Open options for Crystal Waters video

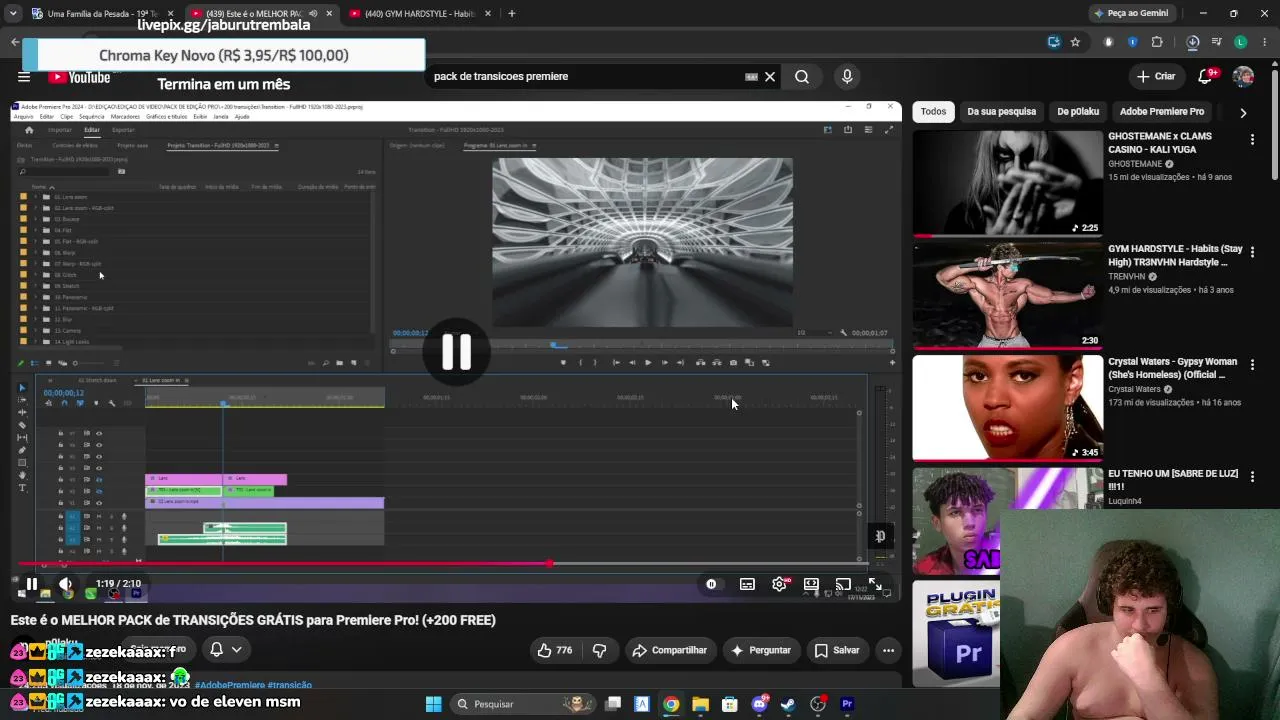click(1252, 365)
